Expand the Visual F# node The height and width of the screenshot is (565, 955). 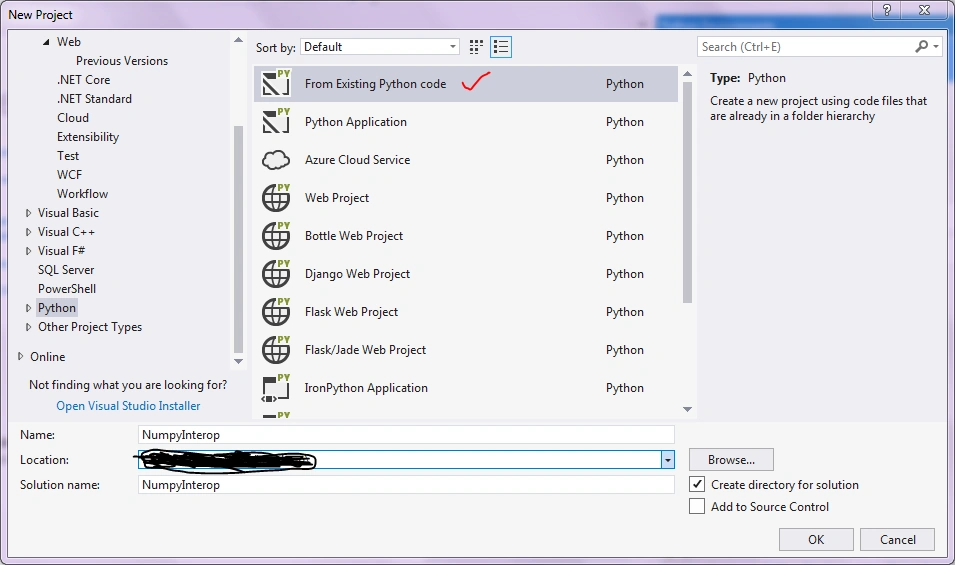[x=28, y=251]
